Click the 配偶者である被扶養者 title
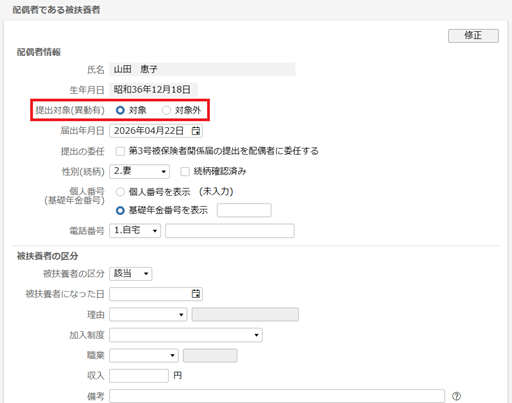 pyautogui.click(x=56, y=10)
